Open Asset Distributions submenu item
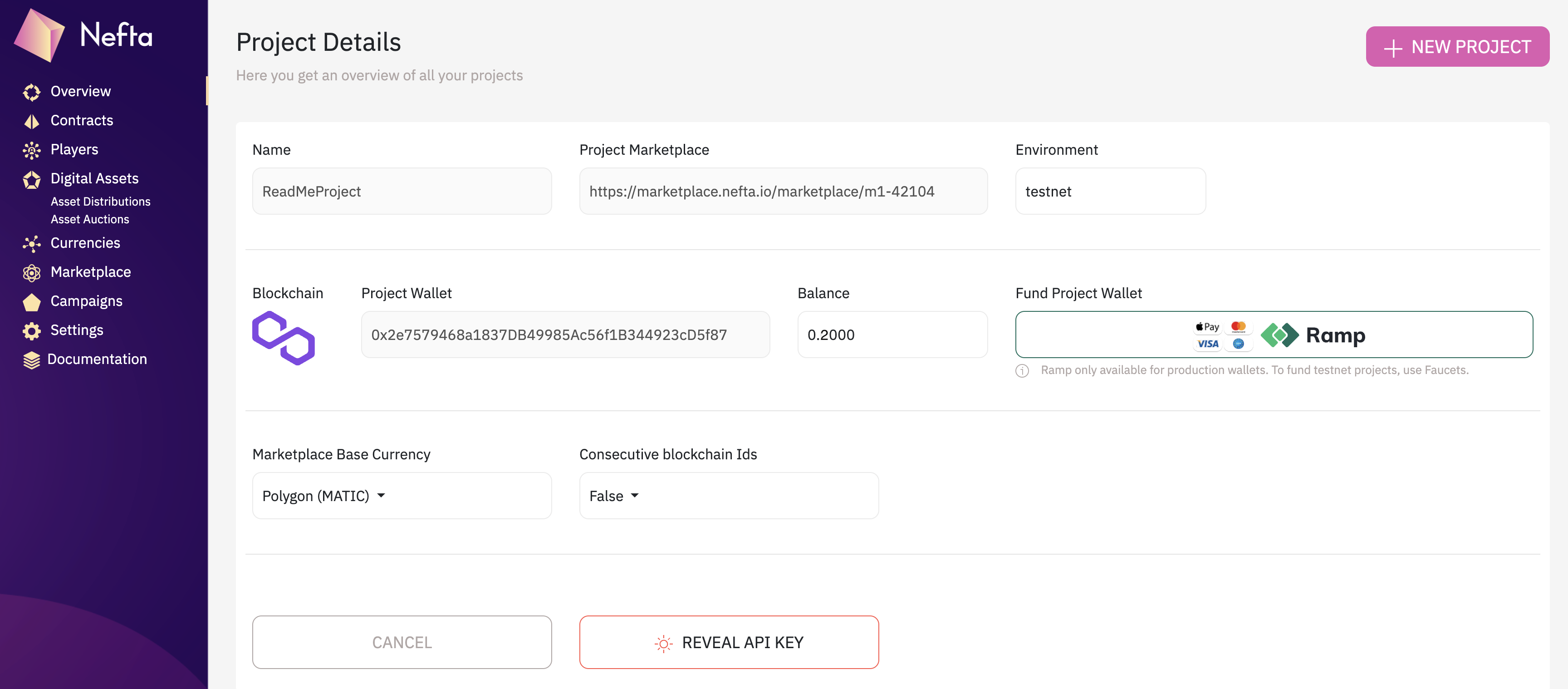 [100, 202]
